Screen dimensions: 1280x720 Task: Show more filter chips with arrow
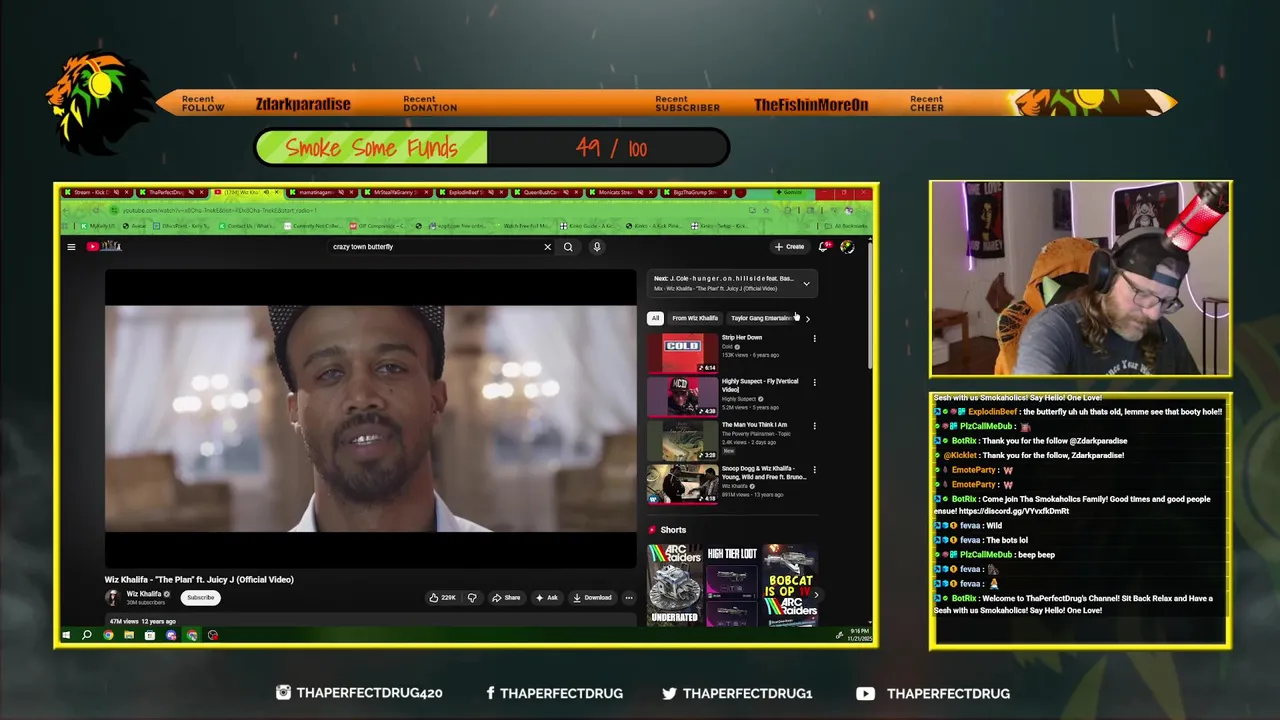[807, 318]
